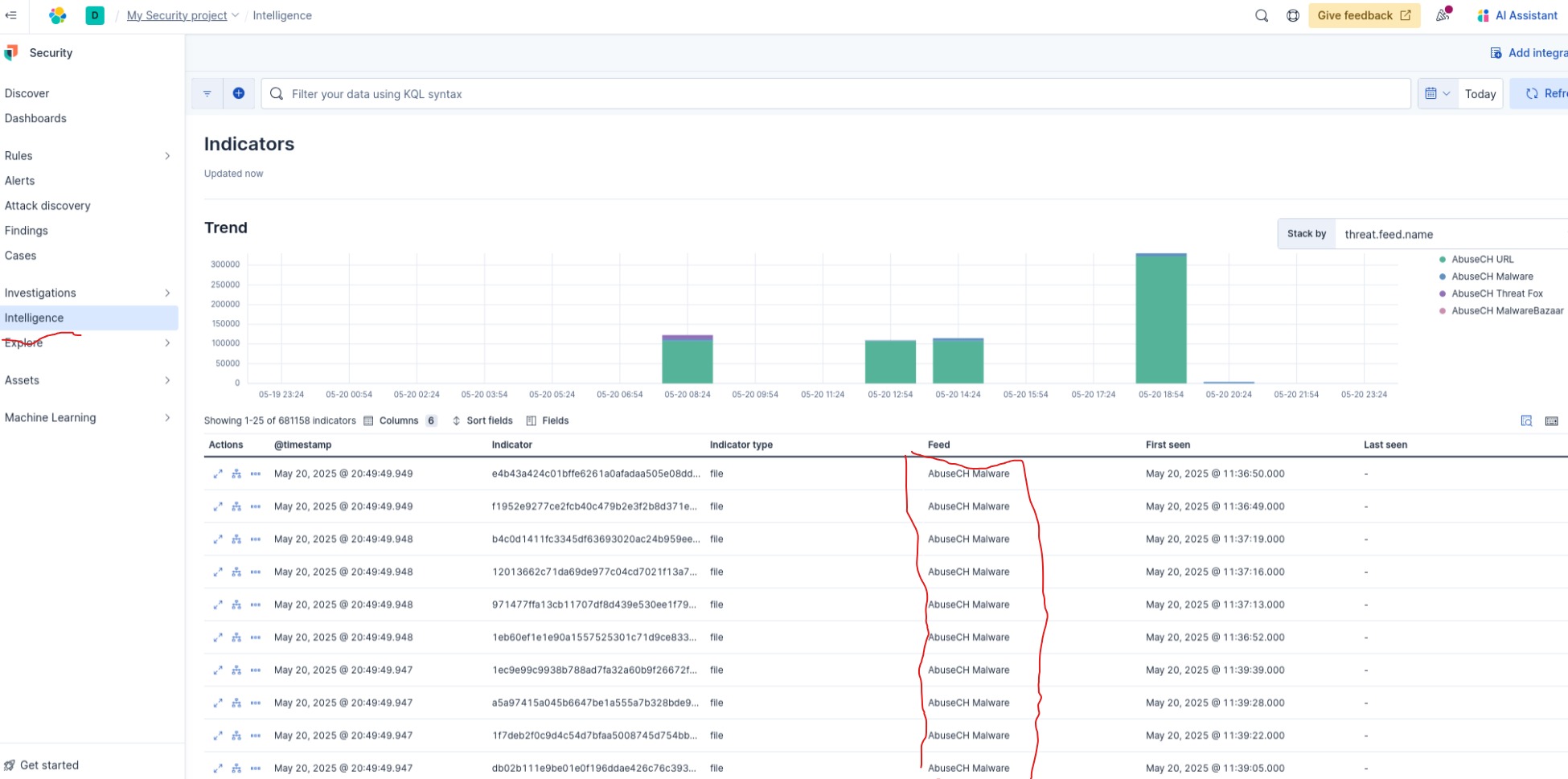This screenshot has width=1568, height=779.
Task: Open the D space avatar
Action: pos(95,15)
